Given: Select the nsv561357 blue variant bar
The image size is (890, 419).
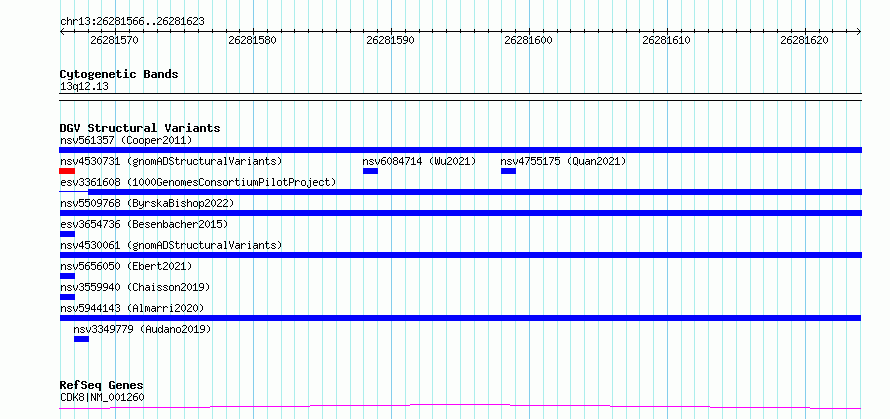Looking at the screenshot, I should (461, 150).
